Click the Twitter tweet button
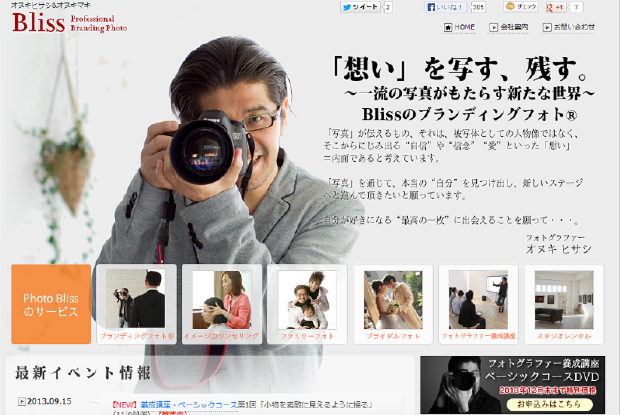The height and width of the screenshot is (415, 620). [x=360, y=7]
